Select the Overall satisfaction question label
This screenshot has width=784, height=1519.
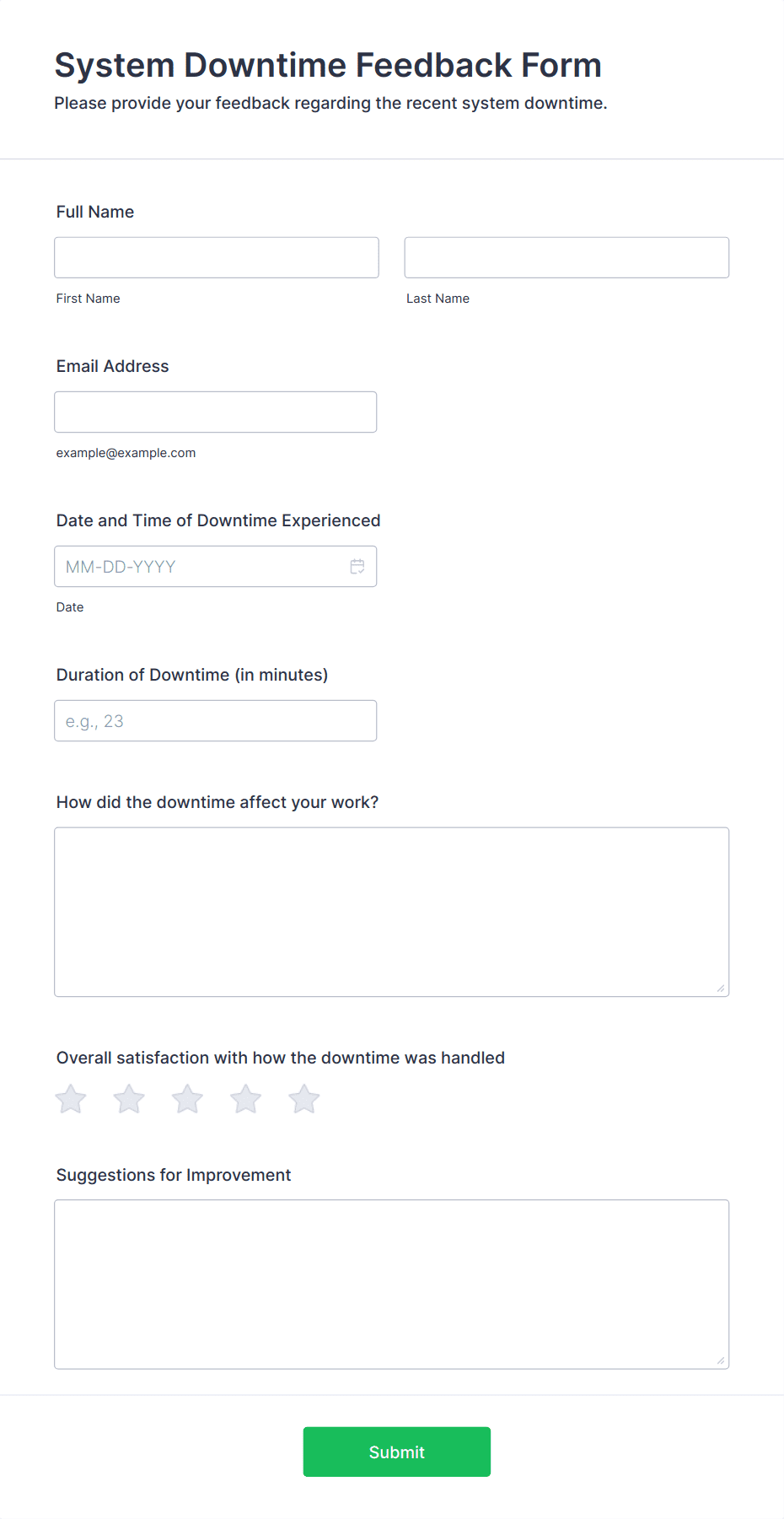281,1058
